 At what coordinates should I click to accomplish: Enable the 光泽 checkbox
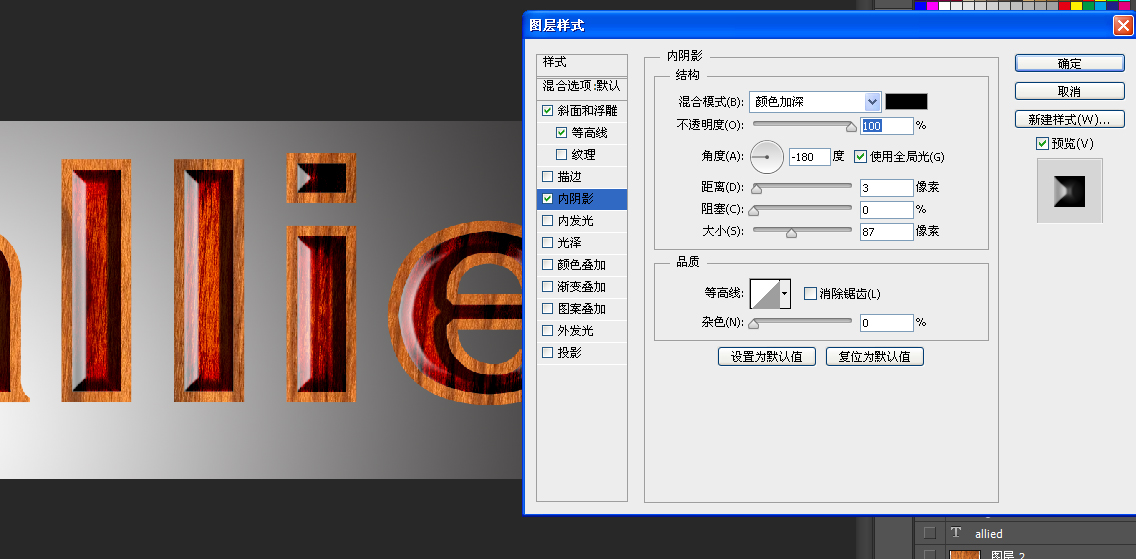(x=548, y=243)
